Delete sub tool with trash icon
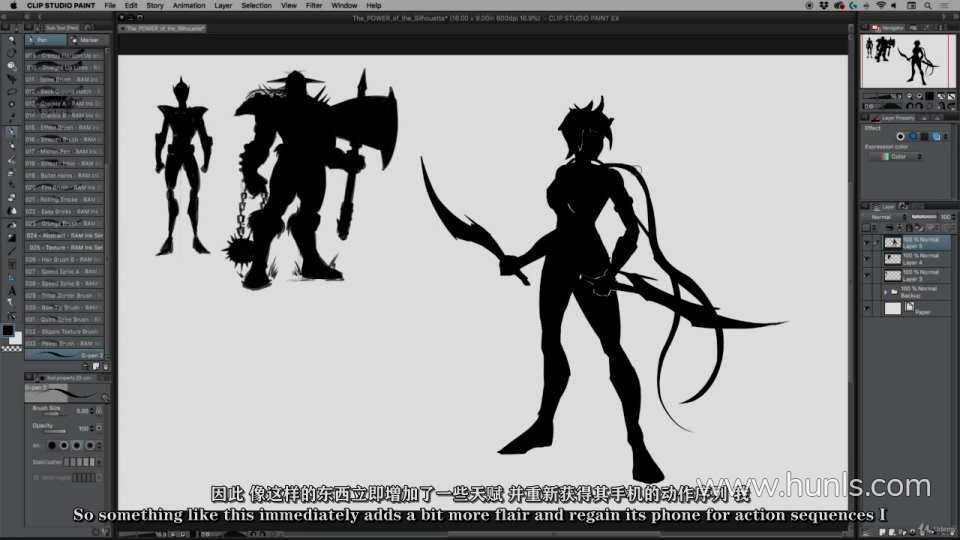The height and width of the screenshot is (540, 960). tap(103, 366)
